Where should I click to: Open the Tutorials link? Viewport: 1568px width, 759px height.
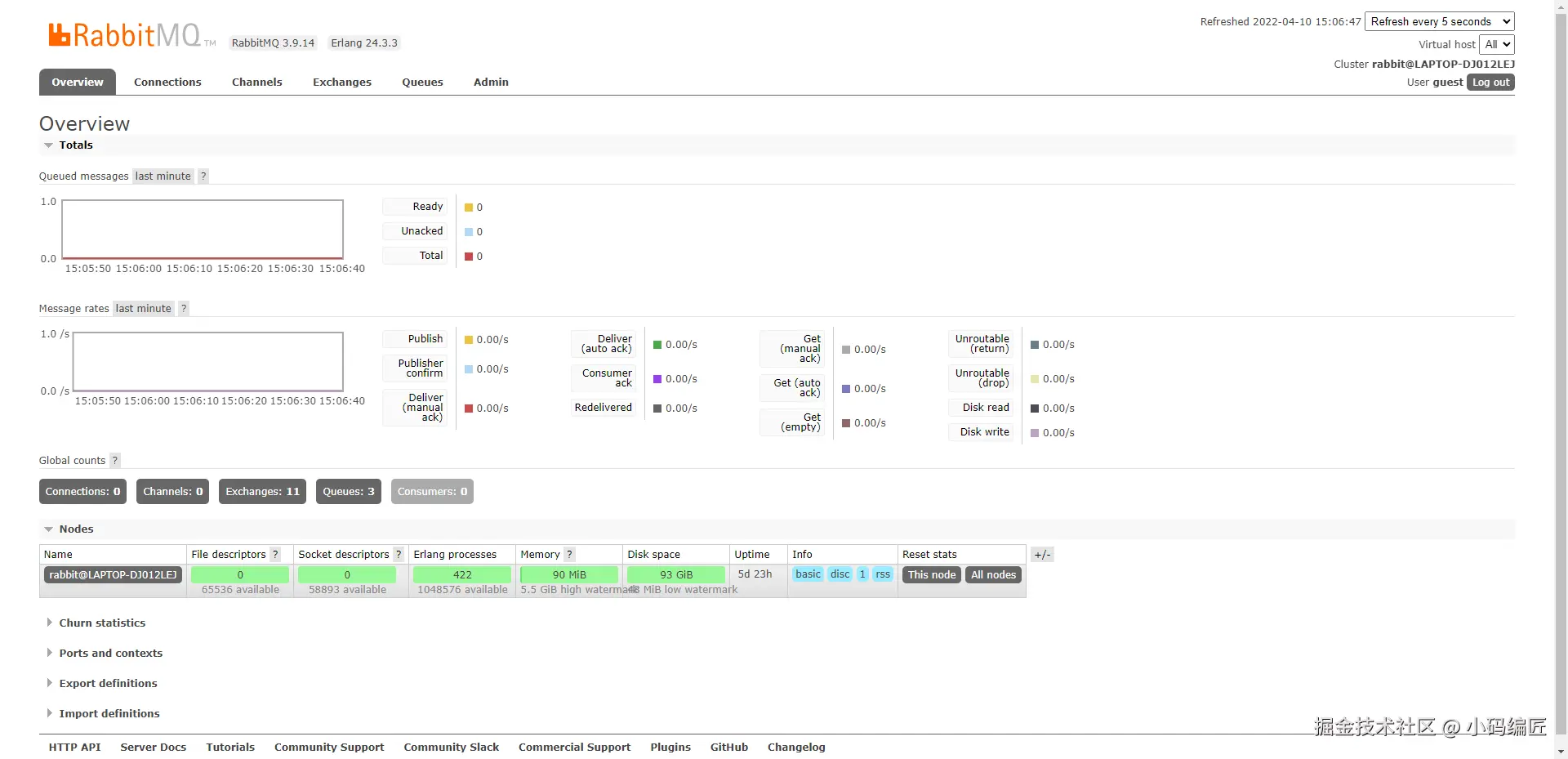[x=230, y=748]
